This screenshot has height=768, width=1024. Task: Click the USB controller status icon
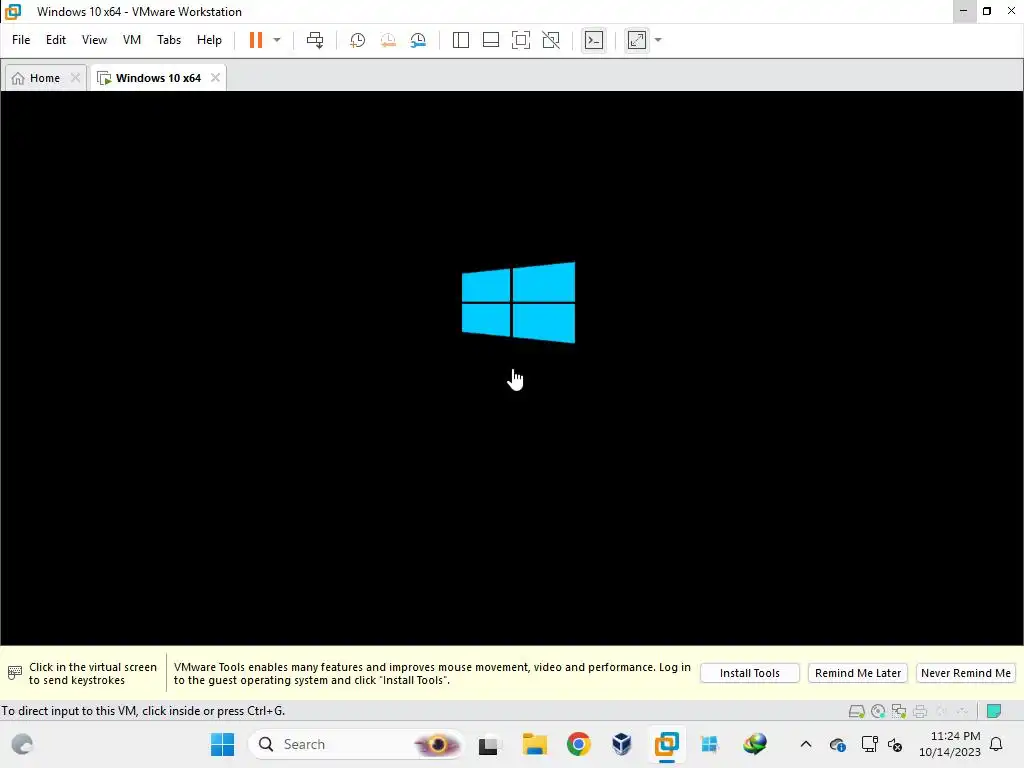tap(962, 711)
